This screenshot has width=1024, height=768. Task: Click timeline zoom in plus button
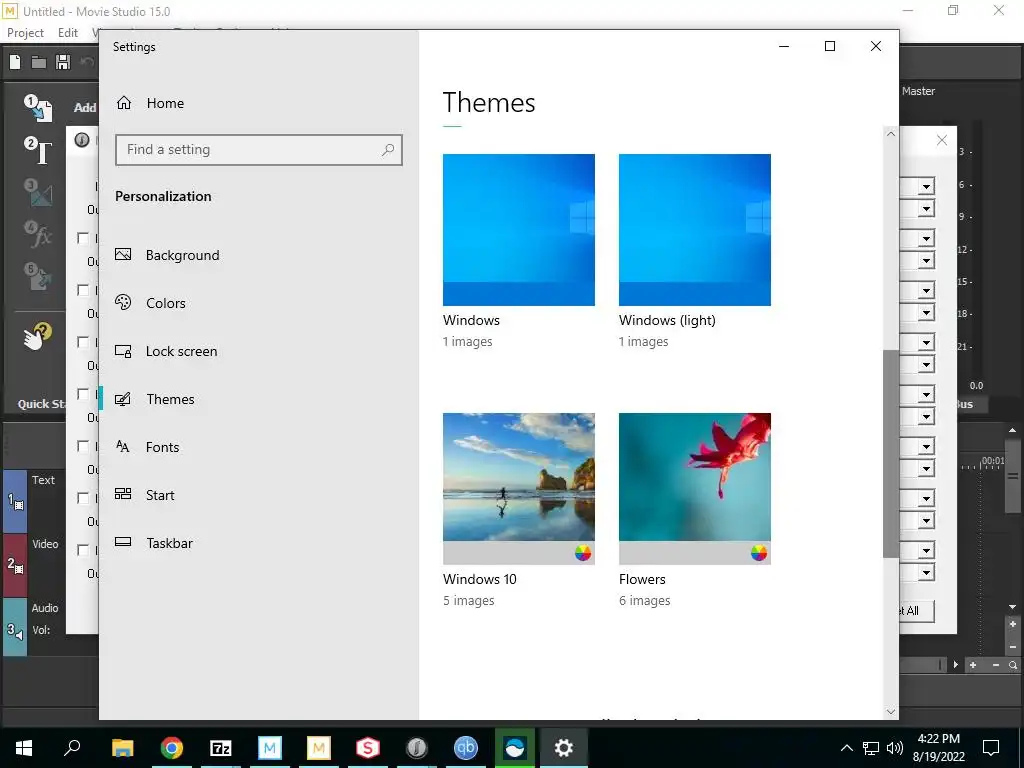pyautogui.click(x=973, y=665)
